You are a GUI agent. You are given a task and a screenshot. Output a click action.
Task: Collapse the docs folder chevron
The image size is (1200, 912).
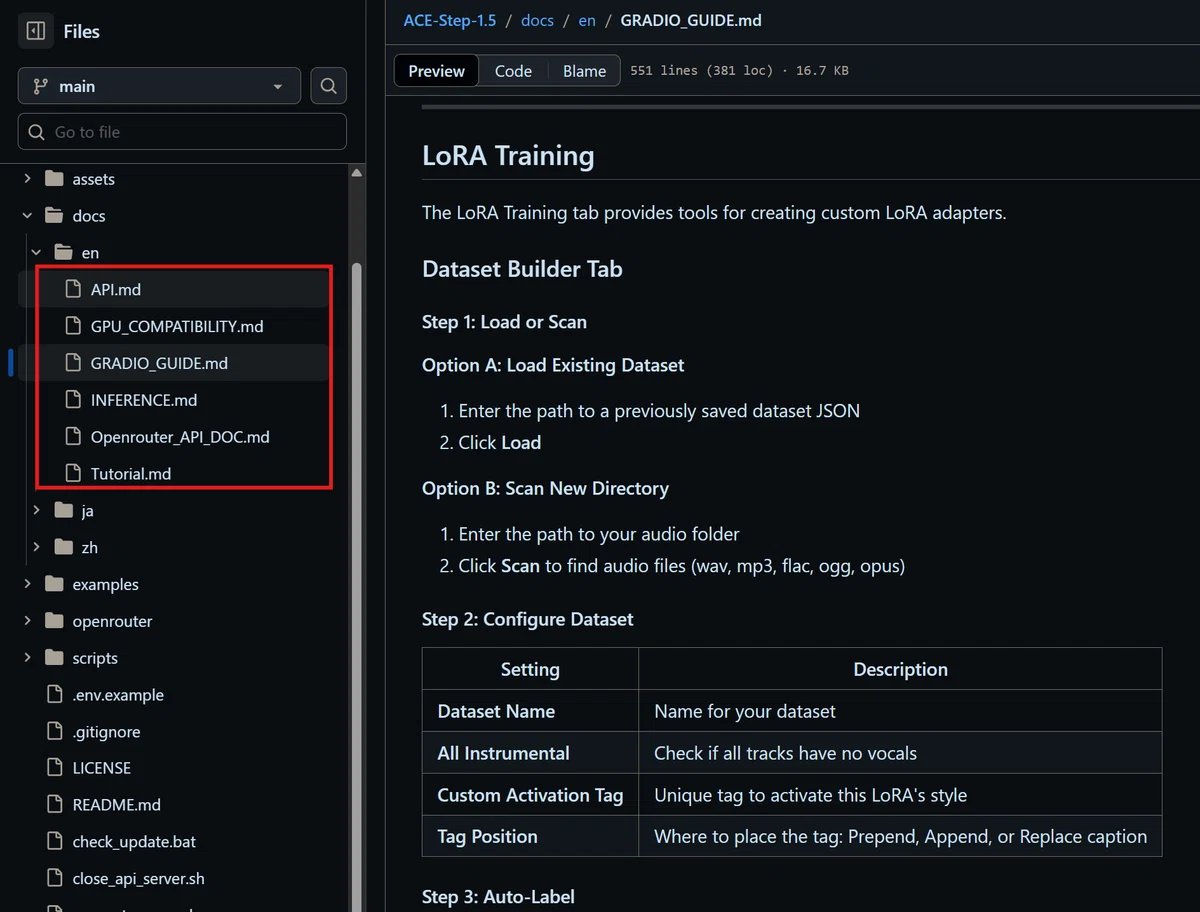[28, 216]
